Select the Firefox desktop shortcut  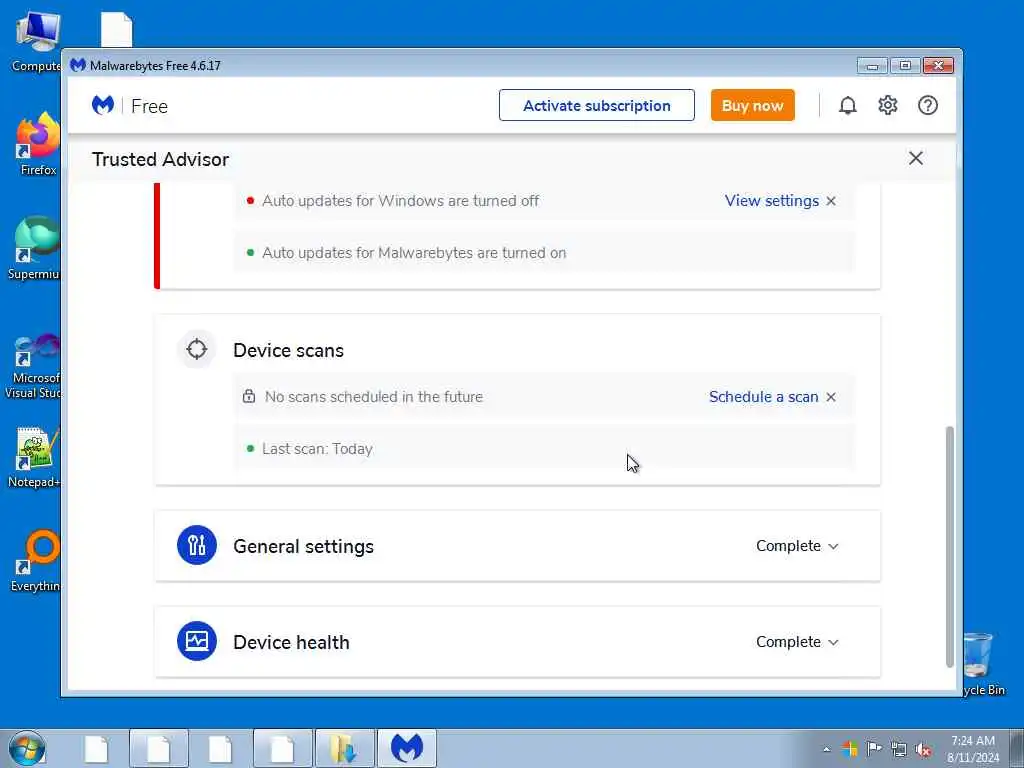click(x=38, y=144)
